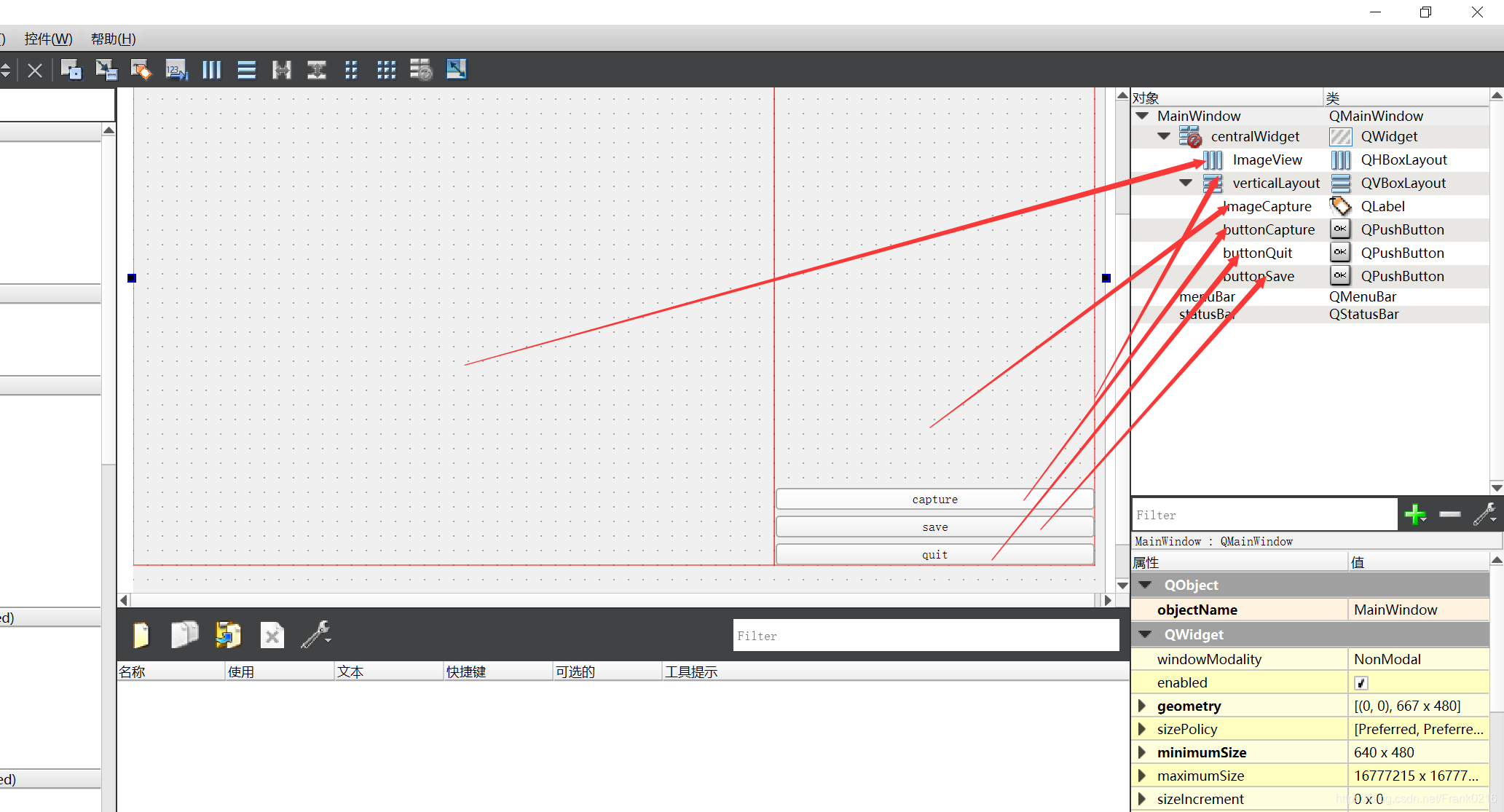Screen dimensions: 1504x812
Task: Click the delete action icon
Action: [272, 635]
